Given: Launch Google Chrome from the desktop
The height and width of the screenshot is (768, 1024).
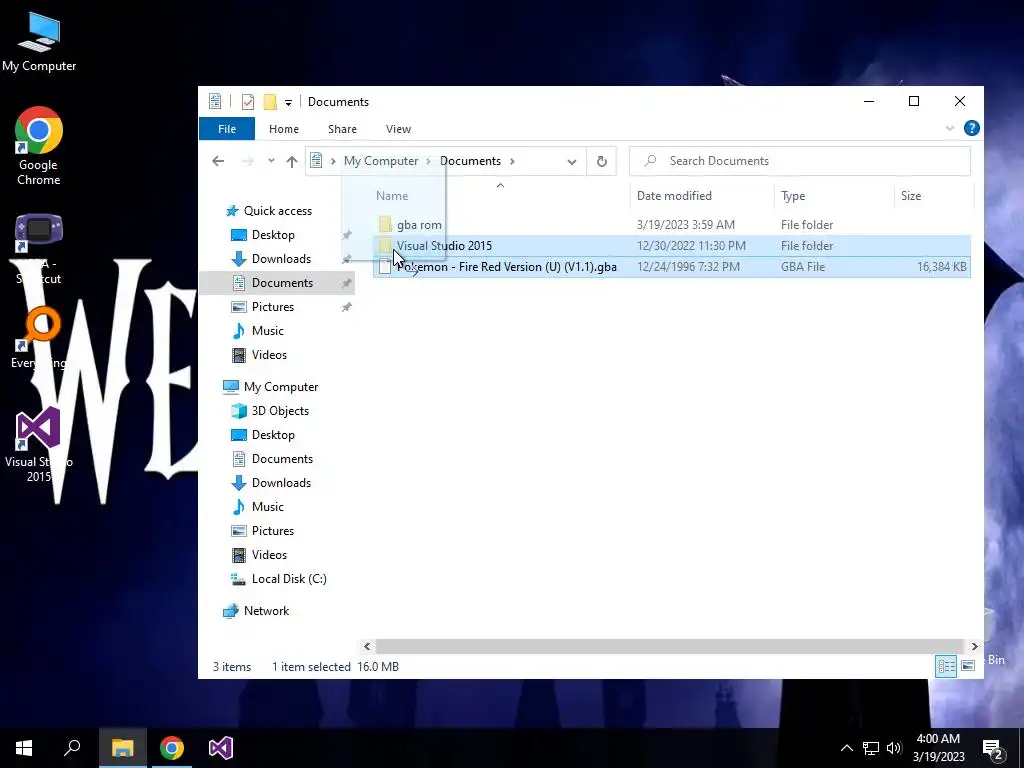Looking at the screenshot, I should tap(39, 146).
